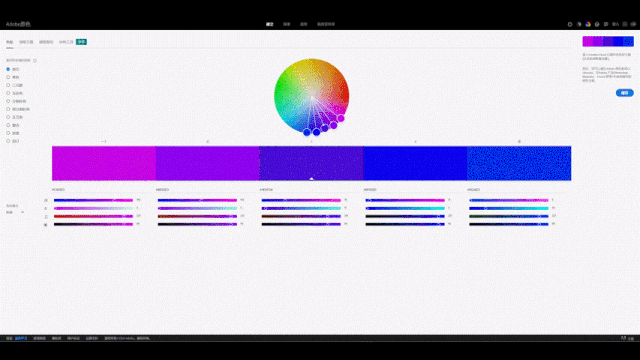Select the magenta handle on the color wheel
Screen dimensions: 640x360
[x=341, y=118]
